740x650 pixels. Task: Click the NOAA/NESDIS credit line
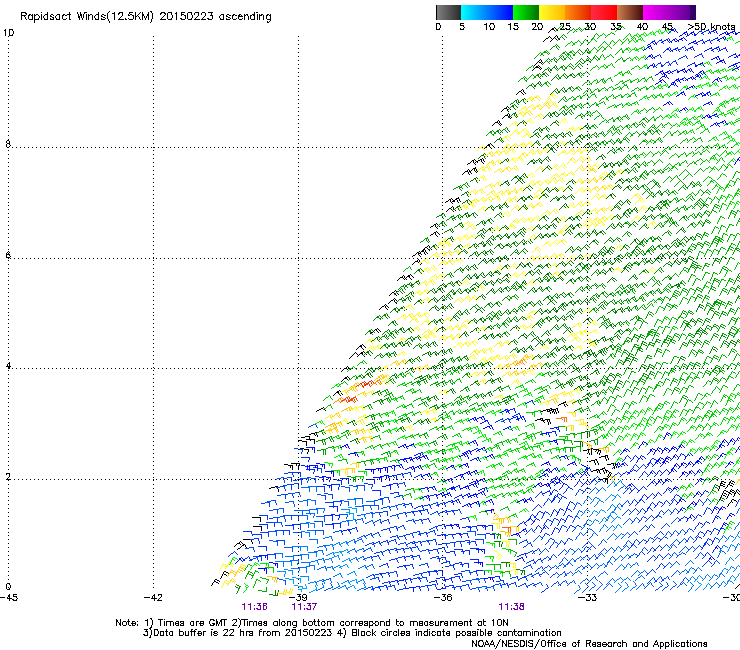(x=589, y=644)
